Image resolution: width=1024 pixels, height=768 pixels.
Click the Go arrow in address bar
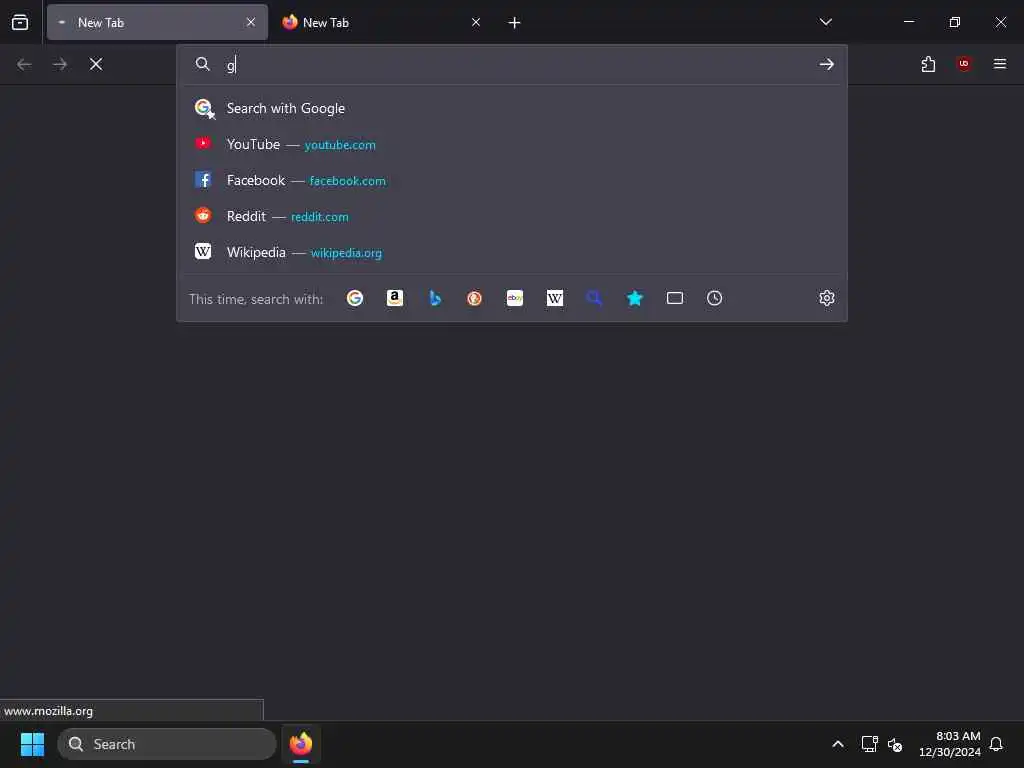(x=827, y=64)
